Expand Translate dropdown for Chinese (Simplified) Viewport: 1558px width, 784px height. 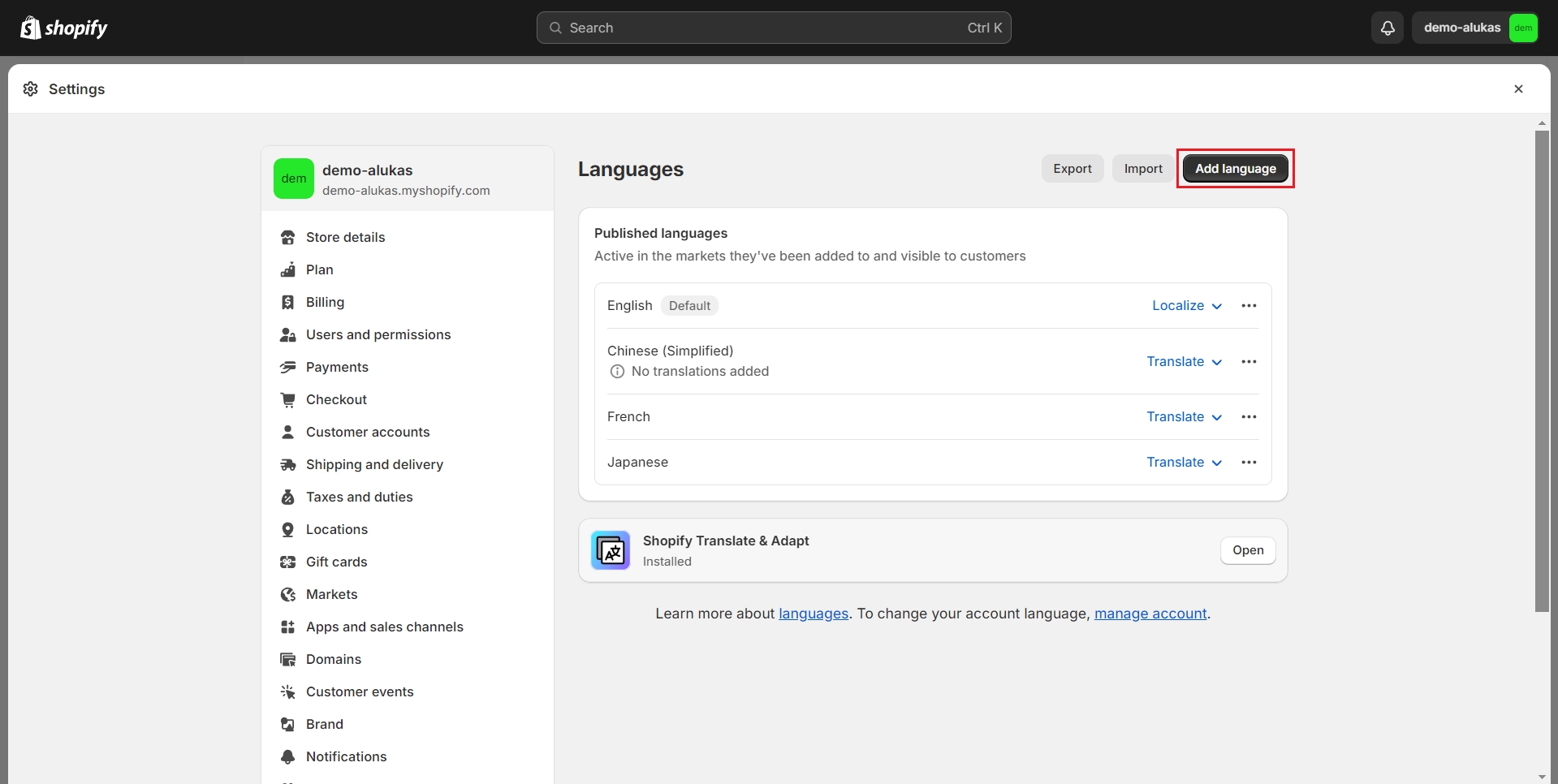coord(1184,362)
